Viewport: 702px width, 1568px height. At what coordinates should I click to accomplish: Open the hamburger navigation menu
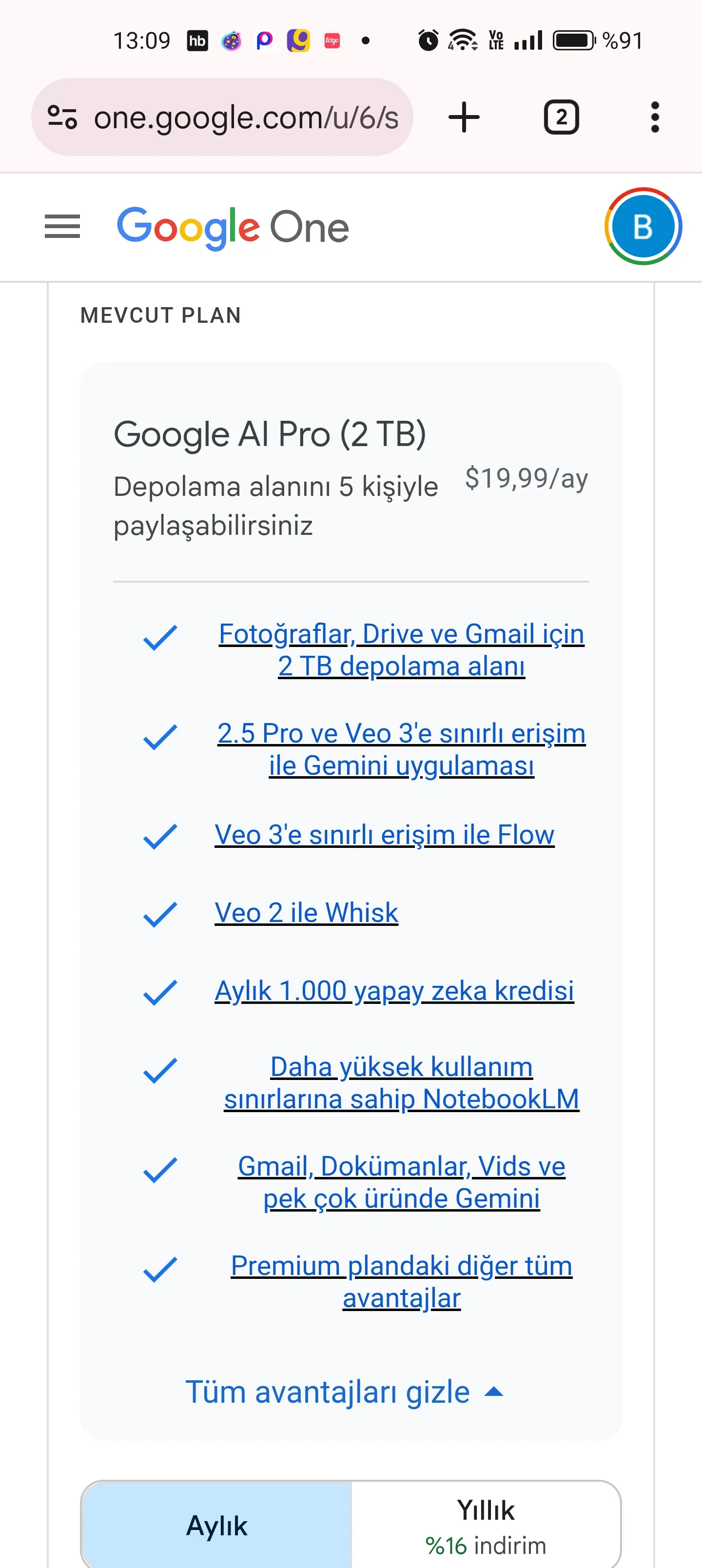(62, 227)
